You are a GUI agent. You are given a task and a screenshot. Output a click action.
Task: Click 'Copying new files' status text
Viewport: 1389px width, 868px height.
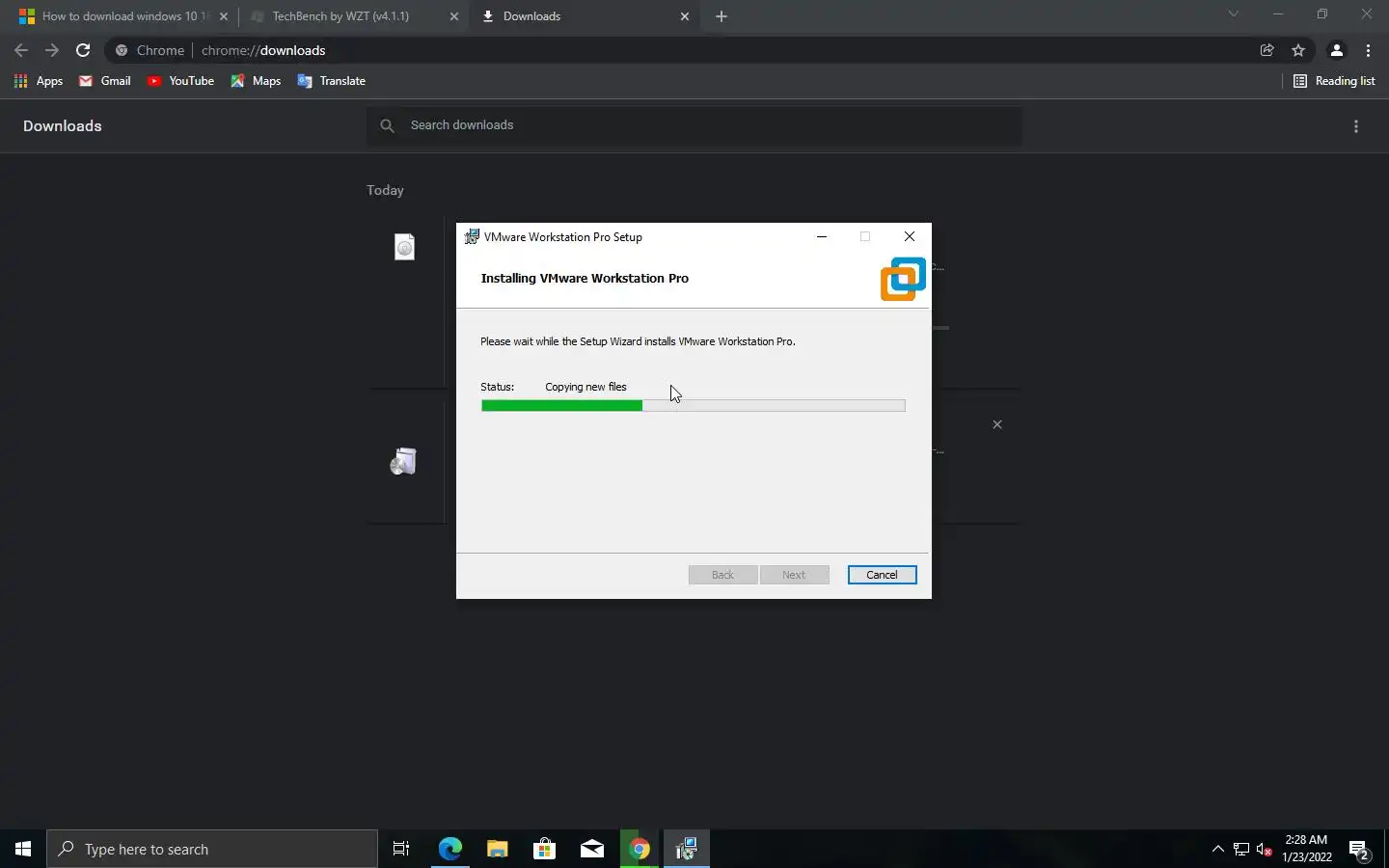pyautogui.click(x=586, y=387)
